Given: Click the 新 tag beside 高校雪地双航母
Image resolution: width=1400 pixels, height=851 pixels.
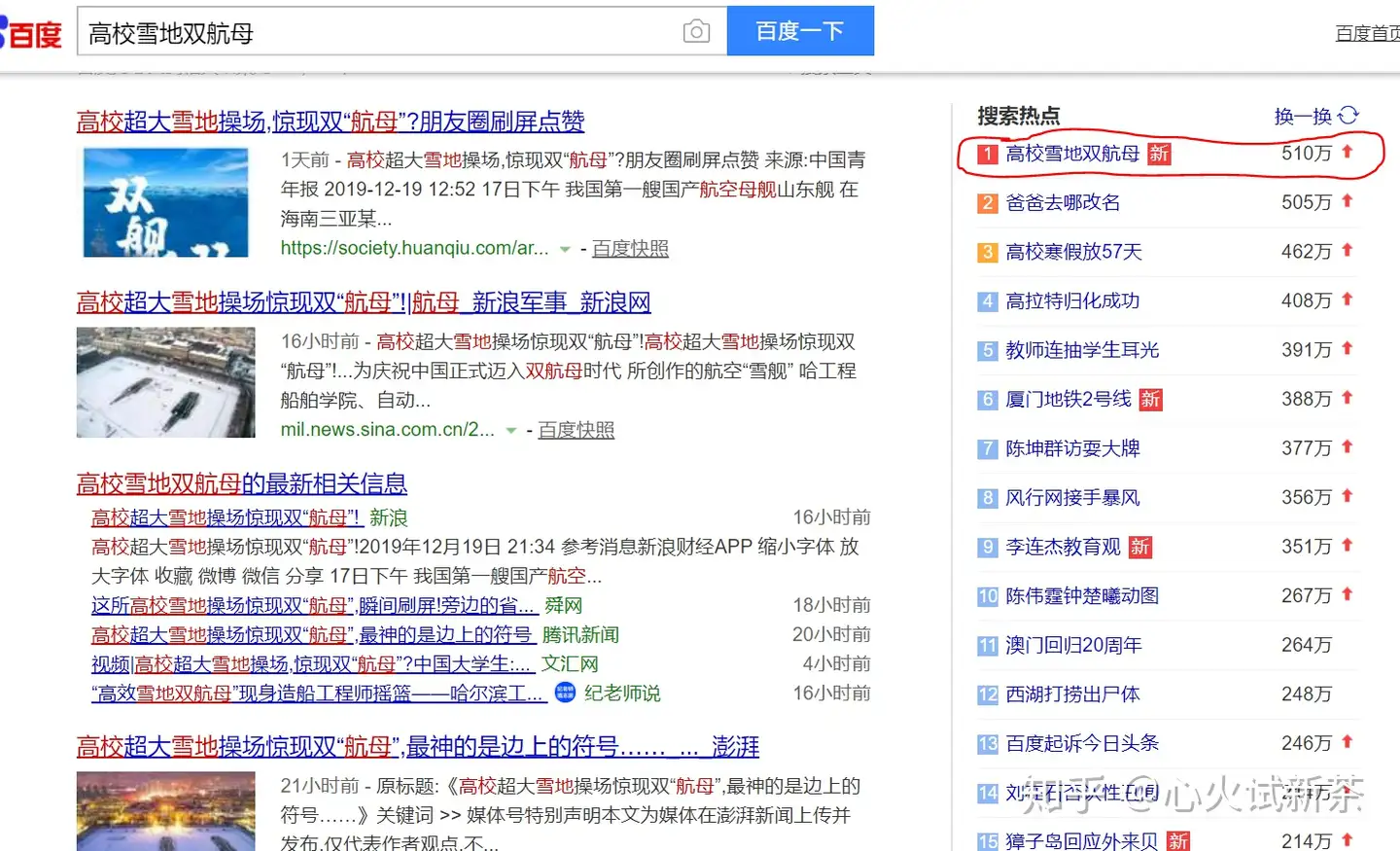Looking at the screenshot, I should coord(1159,155).
